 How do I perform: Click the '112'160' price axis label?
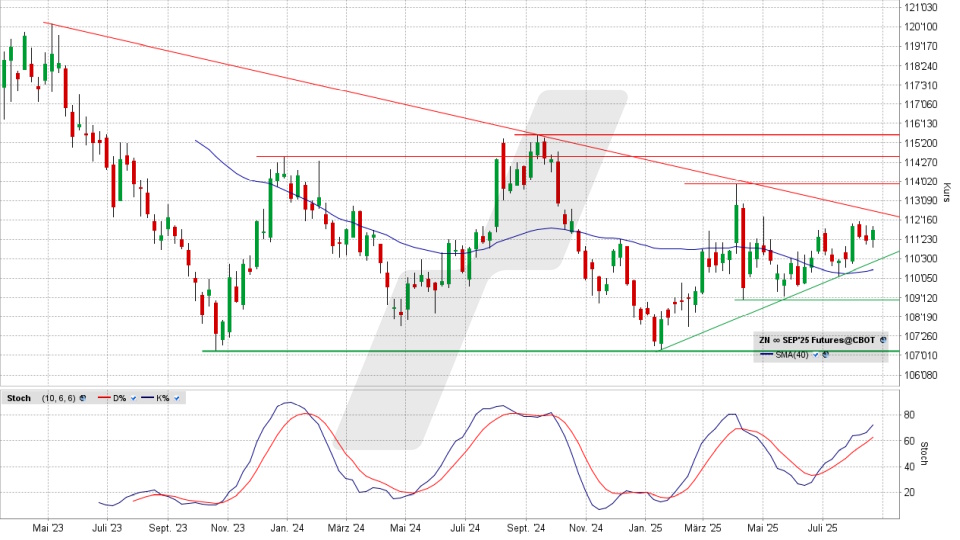[x=920, y=220]
